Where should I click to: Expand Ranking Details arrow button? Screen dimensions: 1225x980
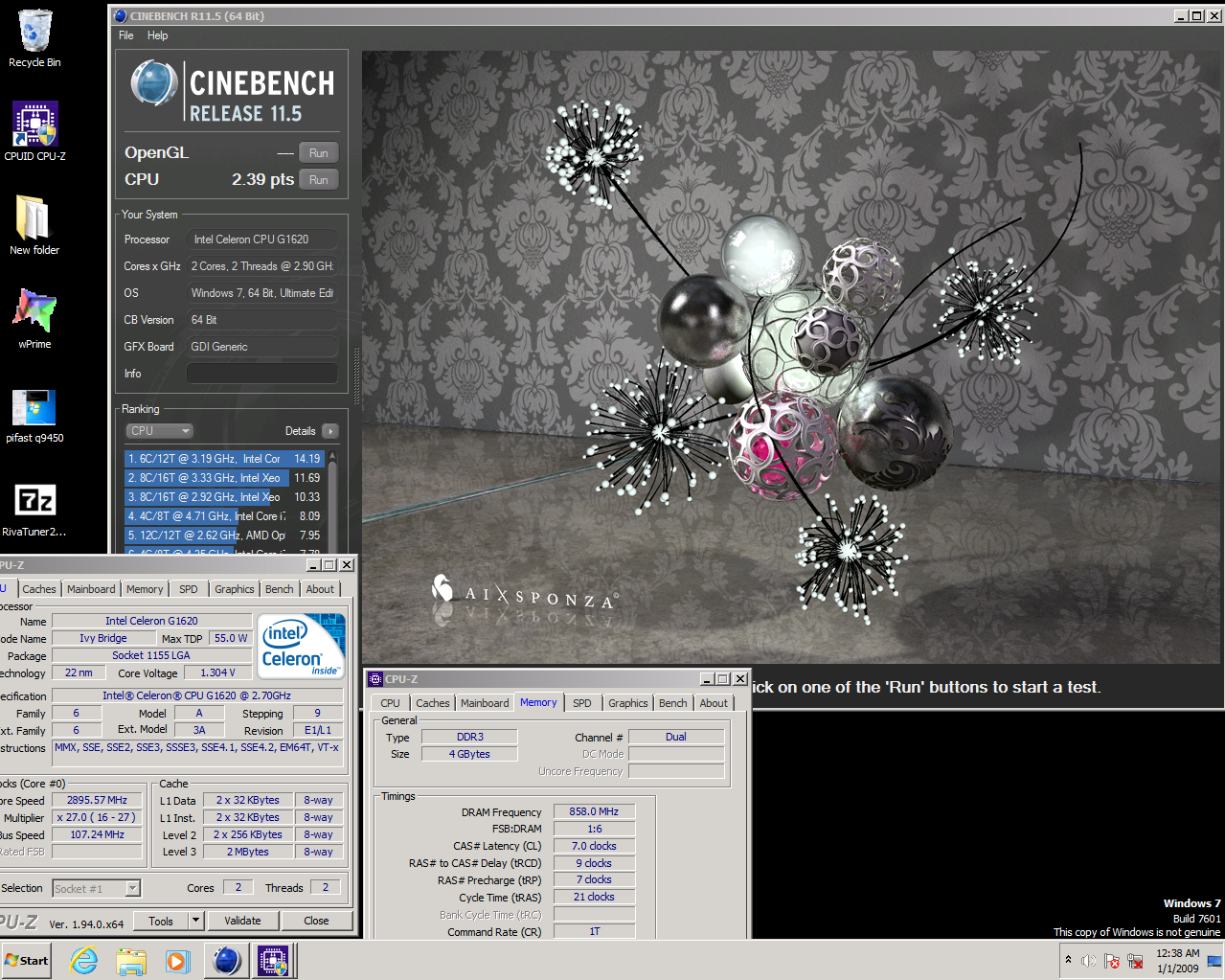[330, 431]
